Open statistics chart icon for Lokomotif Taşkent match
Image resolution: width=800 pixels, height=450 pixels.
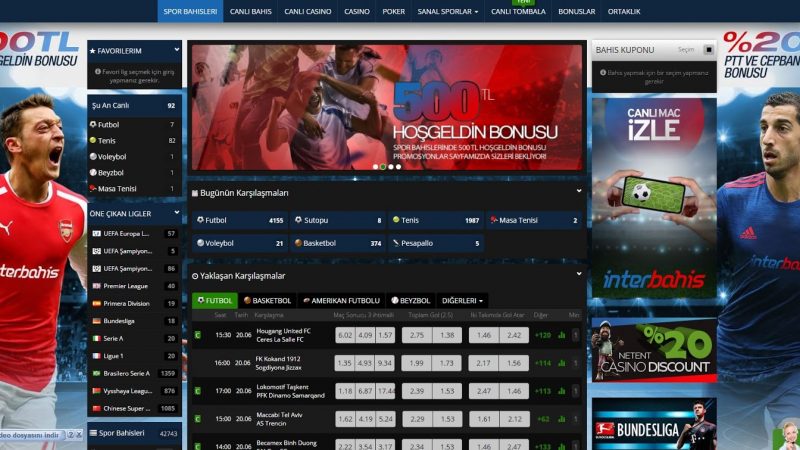coord(562,391)
